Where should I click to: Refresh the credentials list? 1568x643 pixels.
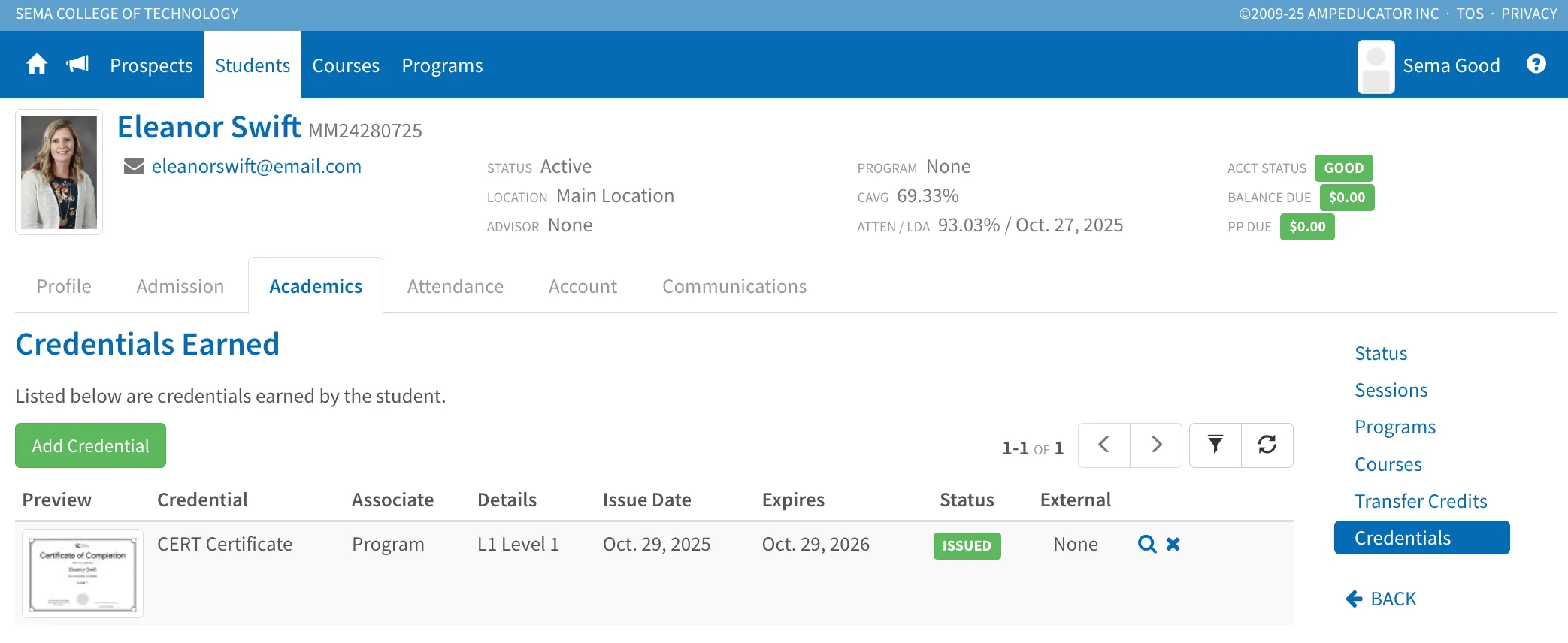(x=1267, y=445)
